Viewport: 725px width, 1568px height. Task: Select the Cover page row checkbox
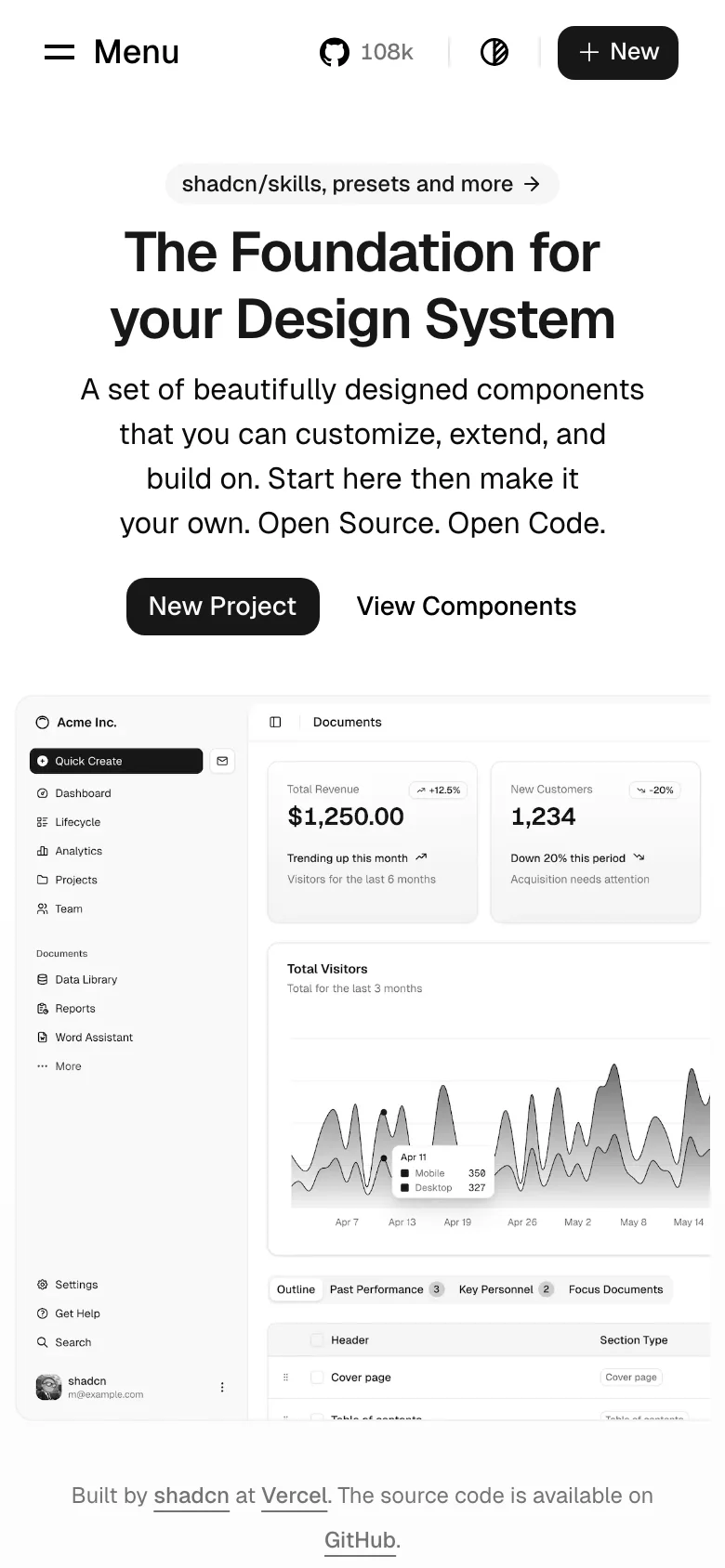(316, 1378)
